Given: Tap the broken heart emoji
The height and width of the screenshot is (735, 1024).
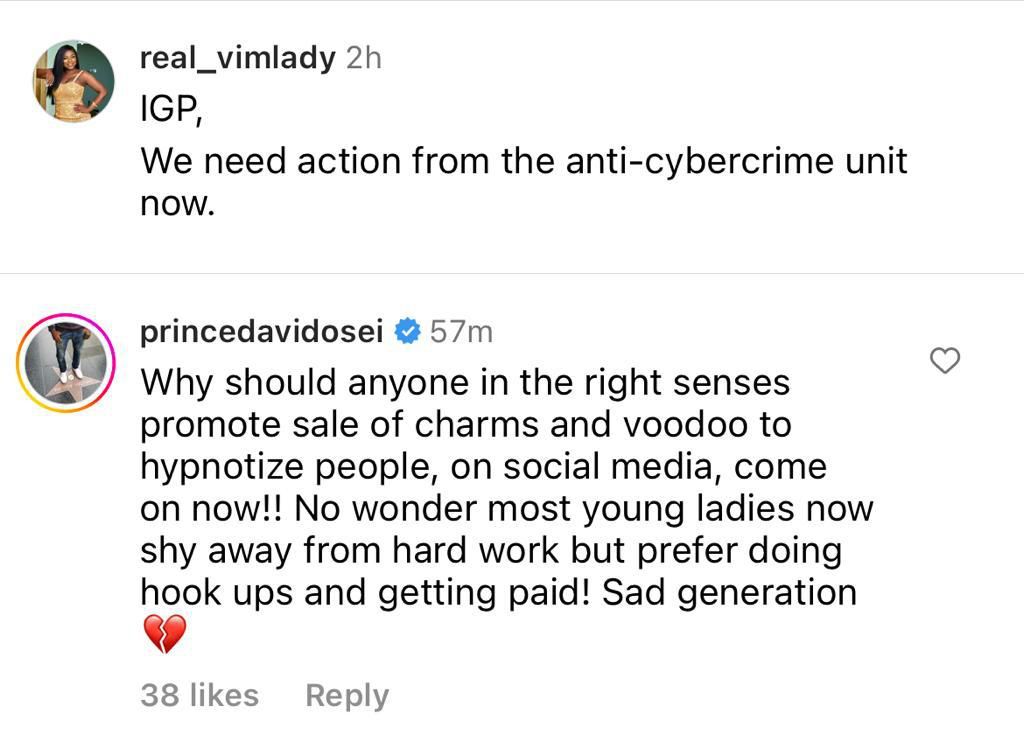Looking at the screenshot, I should (x=165, y=634).
